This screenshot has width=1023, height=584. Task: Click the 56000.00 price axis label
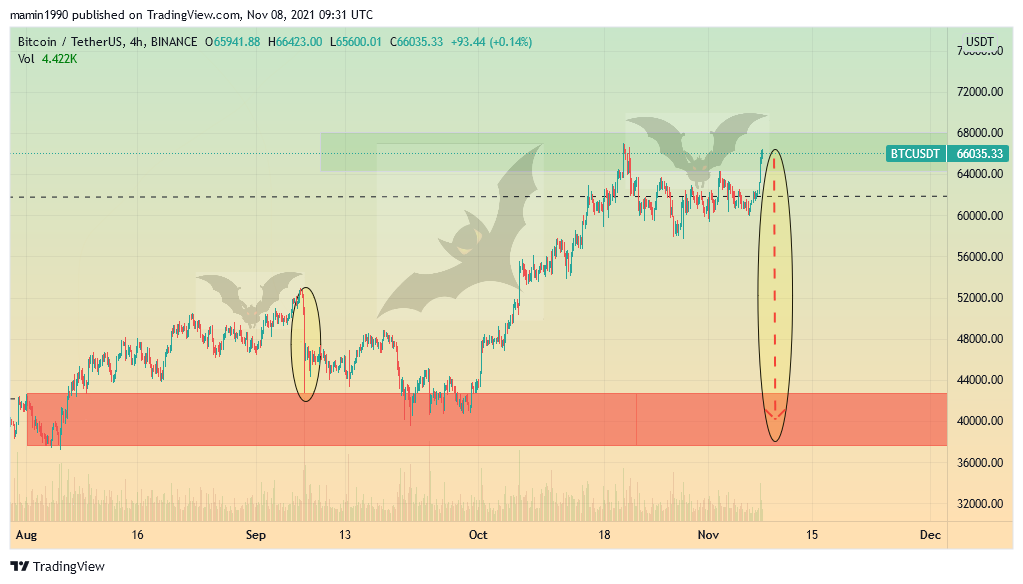(x=979, y=257)
